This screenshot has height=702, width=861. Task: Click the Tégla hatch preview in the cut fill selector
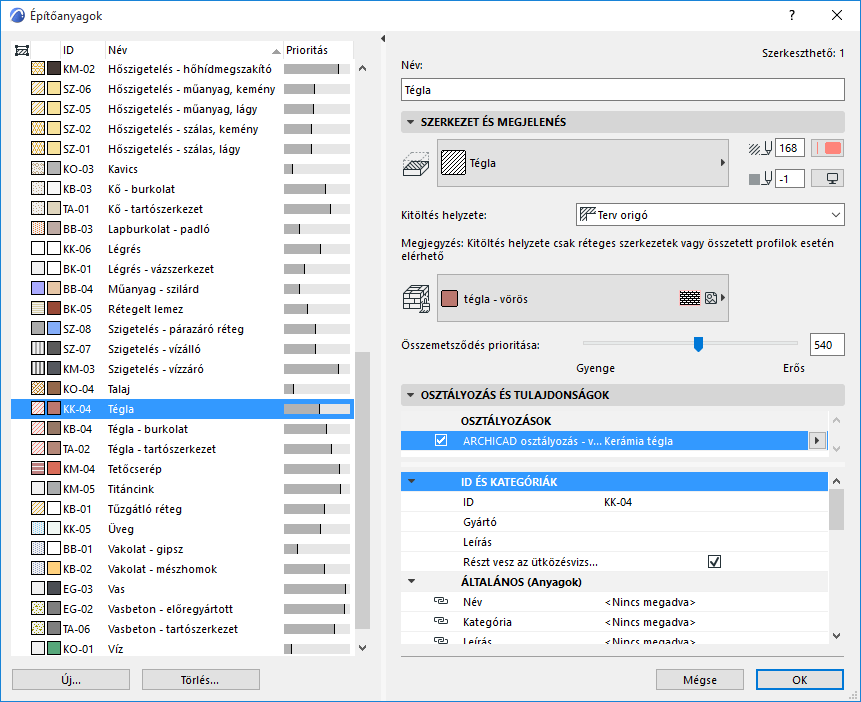pos(454,163)
